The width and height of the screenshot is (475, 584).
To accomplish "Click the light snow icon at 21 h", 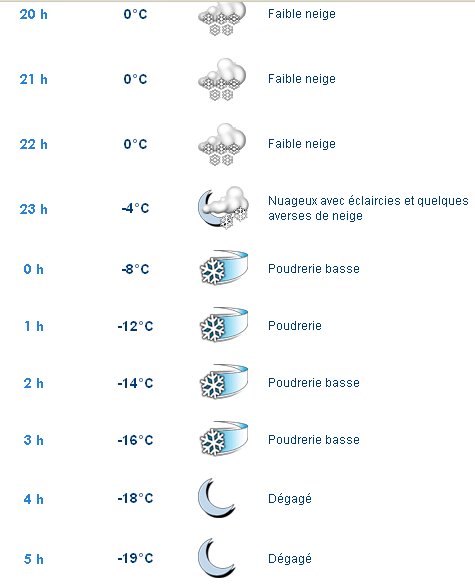I will click(x=222, y=80).
